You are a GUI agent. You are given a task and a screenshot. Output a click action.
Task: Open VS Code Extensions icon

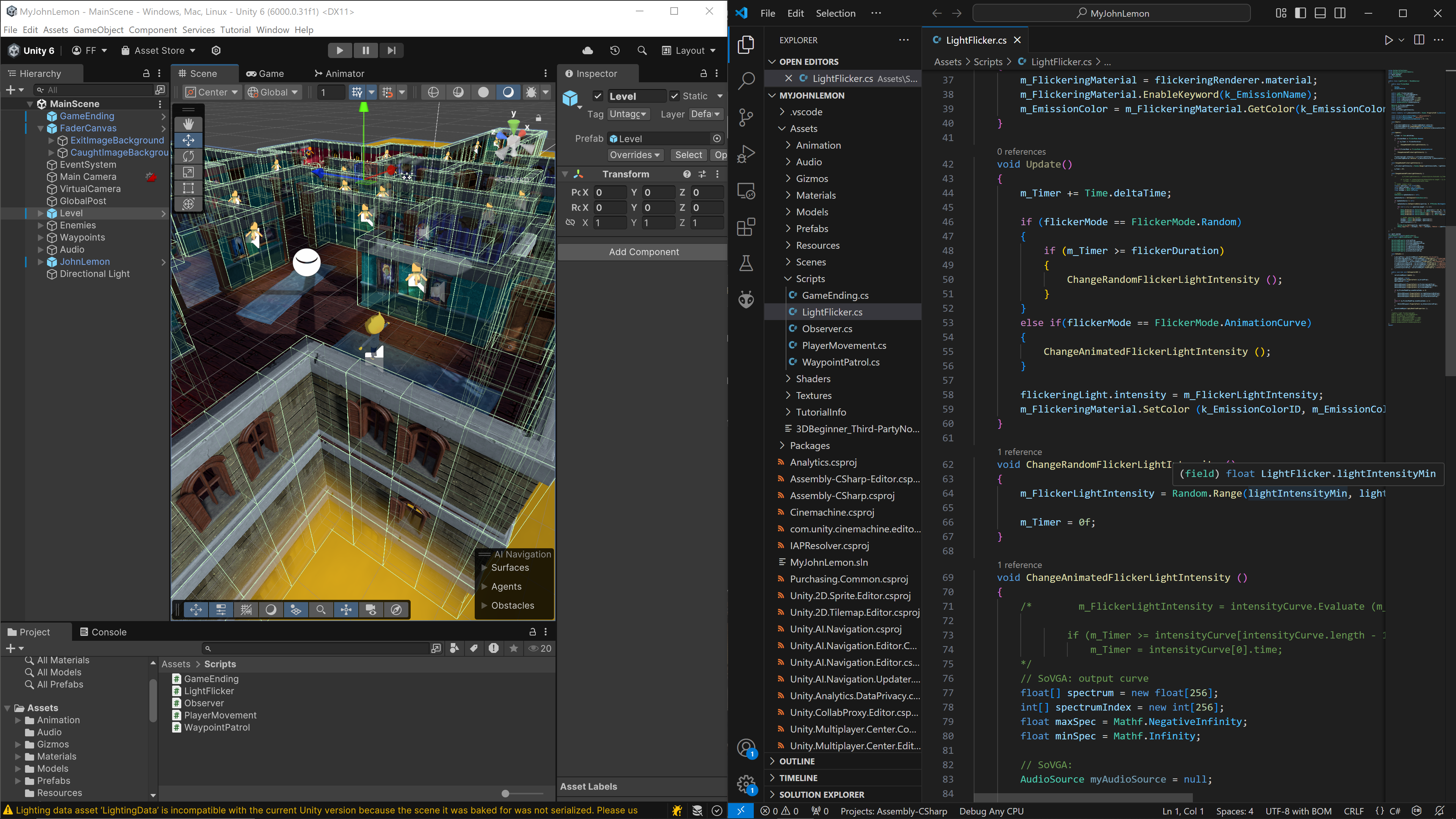tap(746, 227)
